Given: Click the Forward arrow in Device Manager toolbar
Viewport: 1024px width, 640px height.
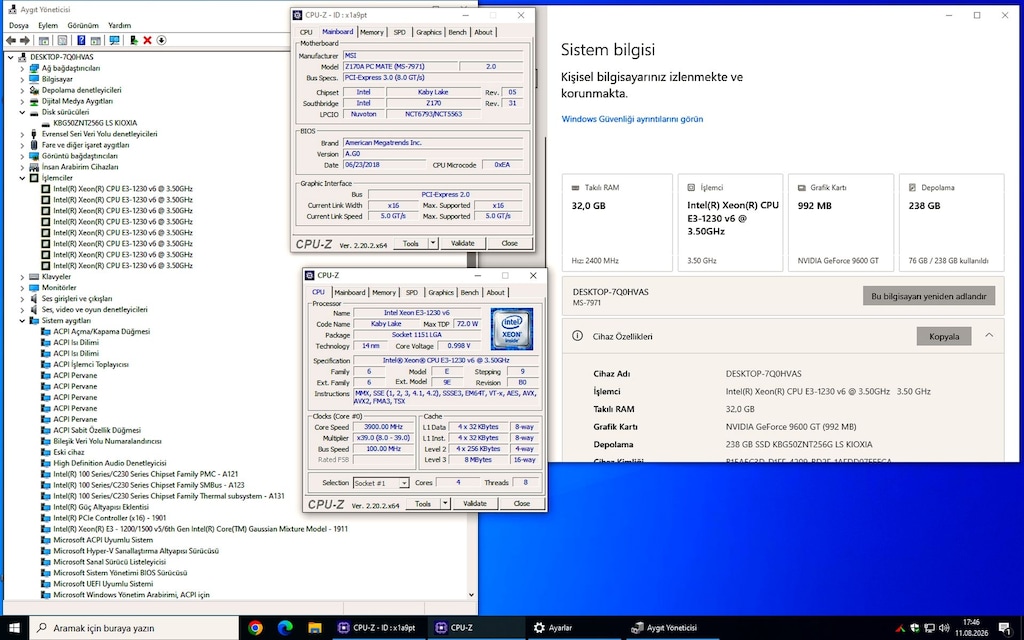Looking at the screenshot, I should (x=25, y=40).
